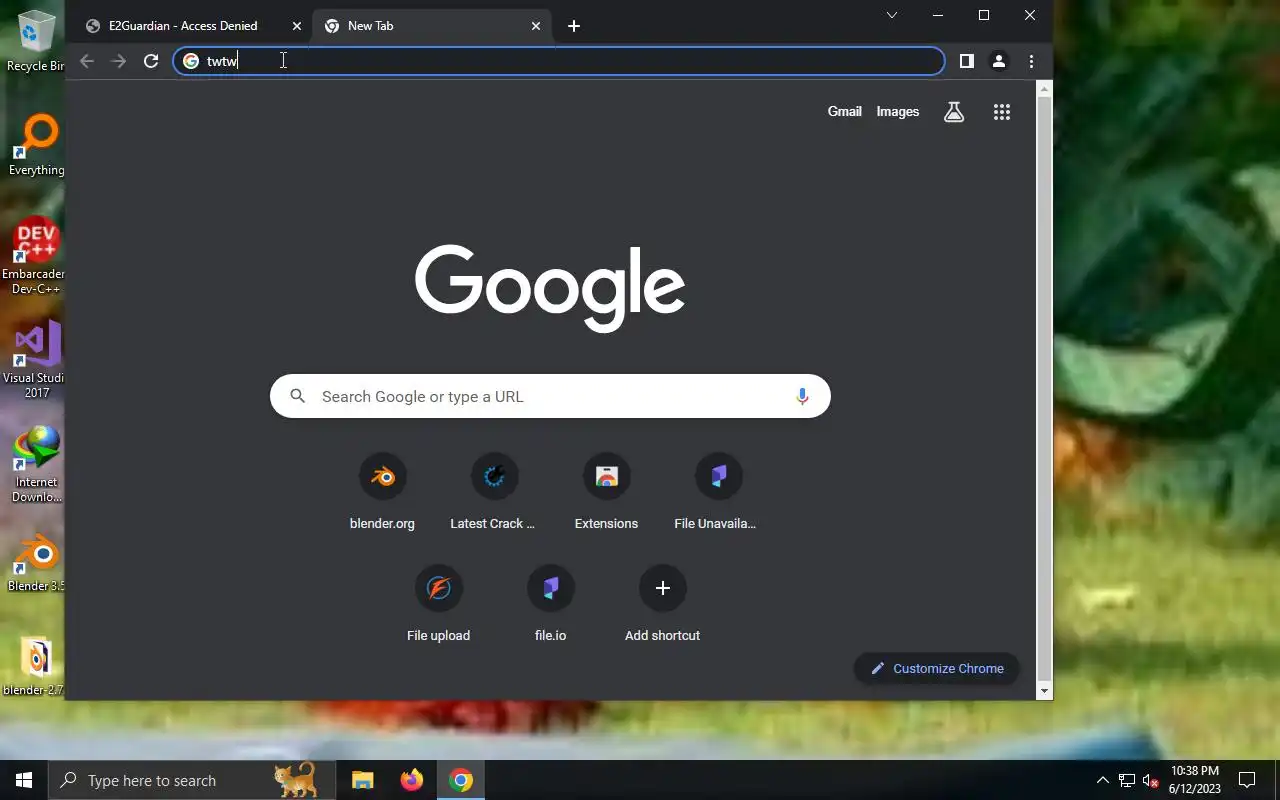Click the Chrome taskbar icon

coord(461,780)
